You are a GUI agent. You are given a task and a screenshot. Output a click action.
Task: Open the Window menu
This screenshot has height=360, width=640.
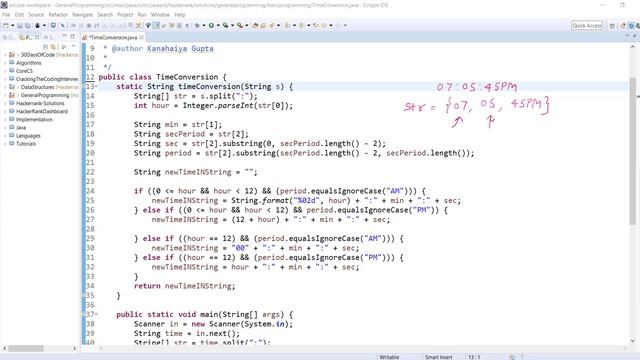[x=160, y=15]
